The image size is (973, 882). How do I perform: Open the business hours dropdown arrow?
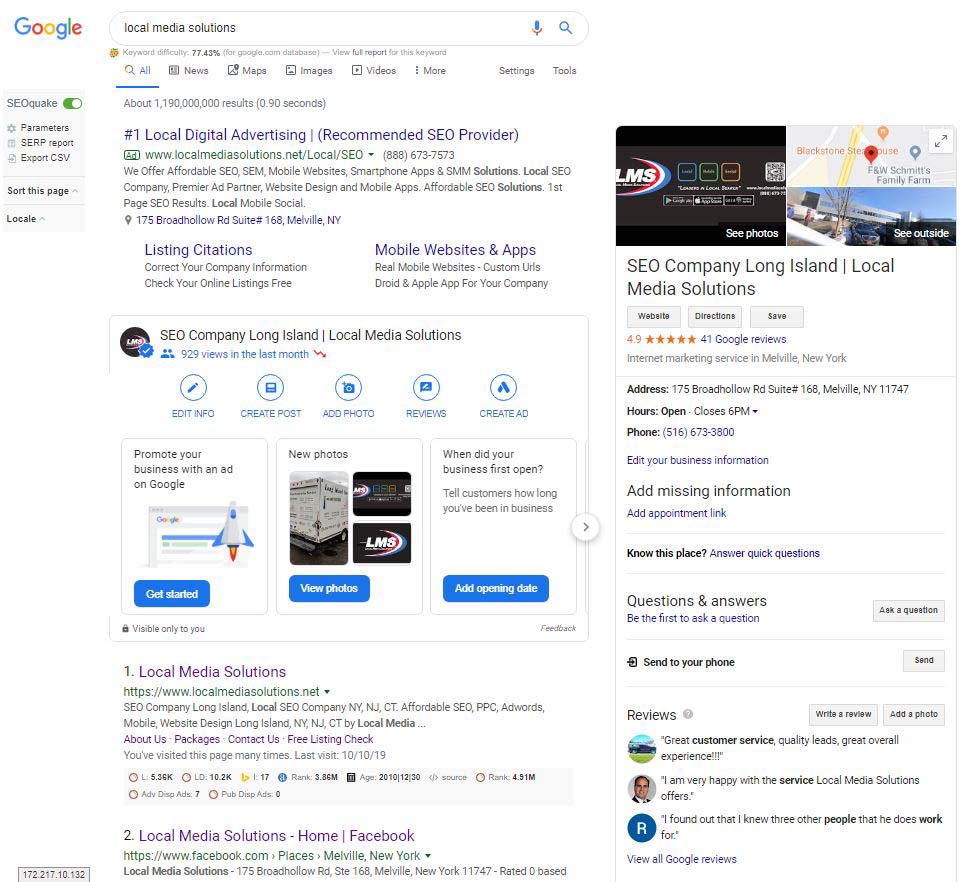tap(755, 412)
